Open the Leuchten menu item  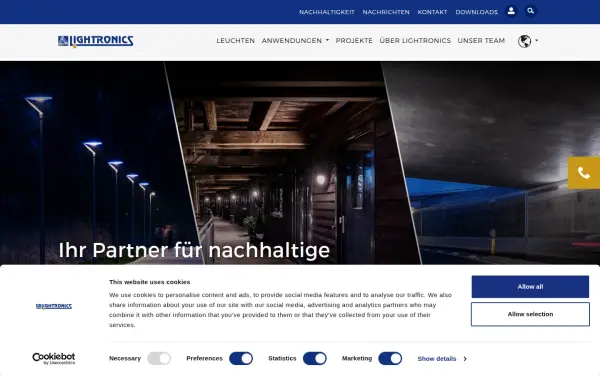point(236,41)
